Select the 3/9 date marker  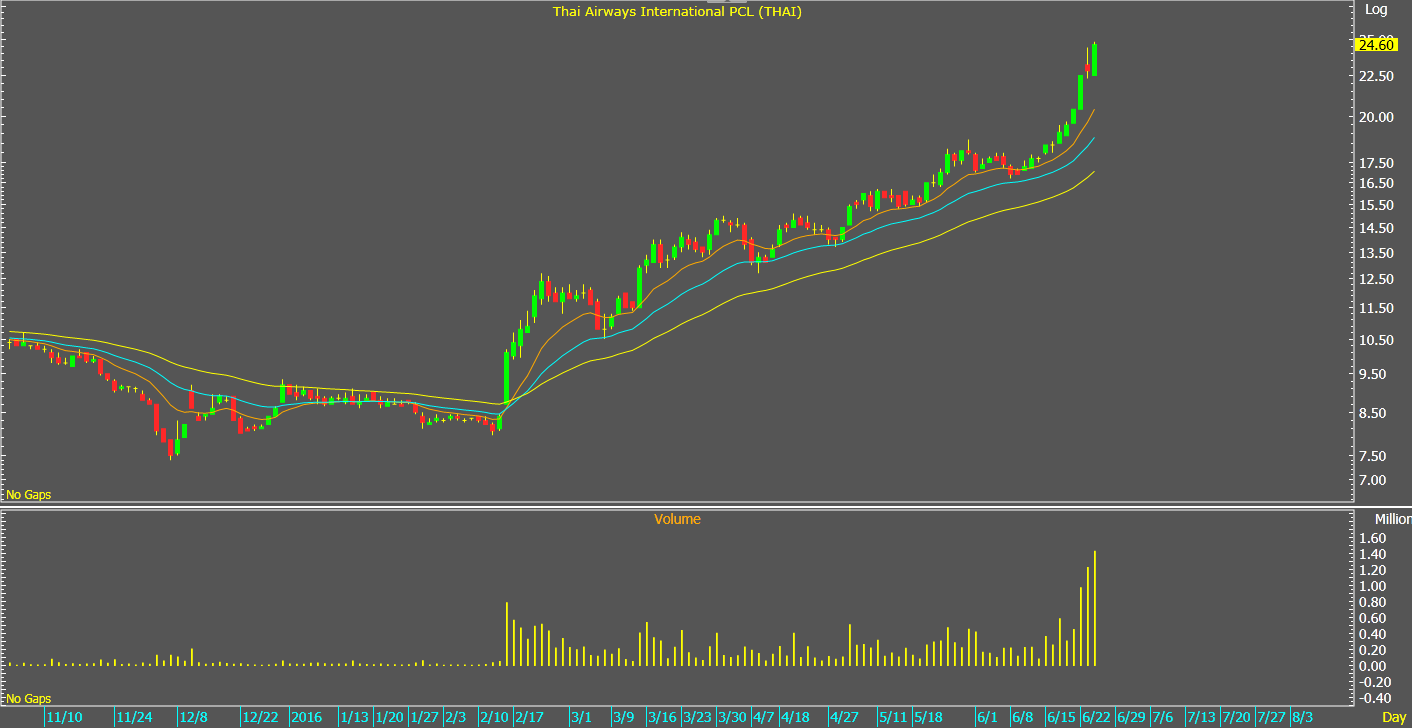pyautogui.click(x=624, y=718)
